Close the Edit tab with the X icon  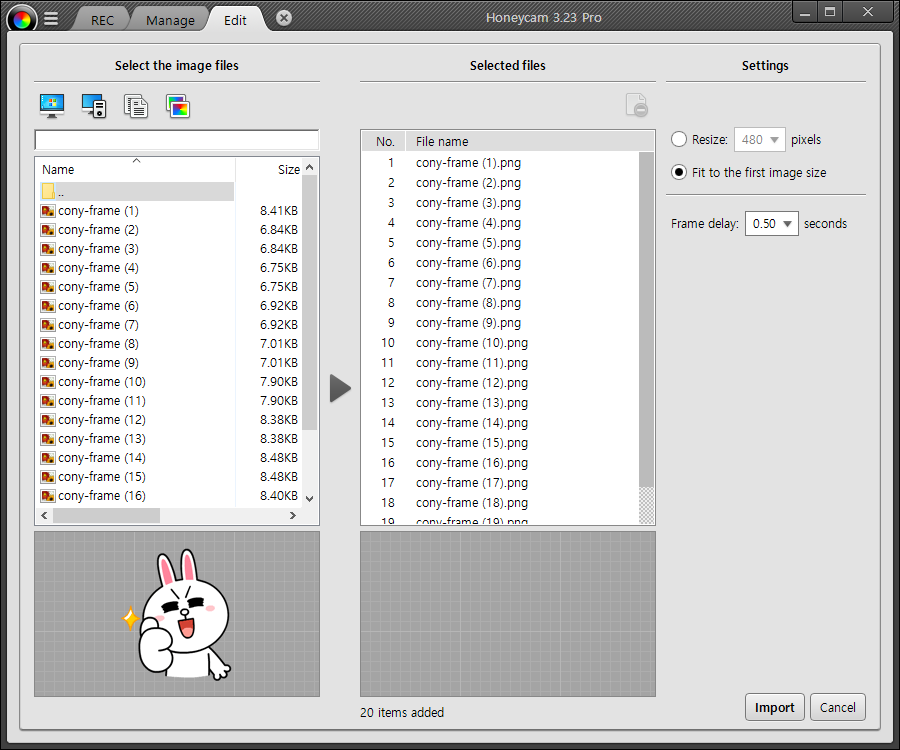(284, 18)
